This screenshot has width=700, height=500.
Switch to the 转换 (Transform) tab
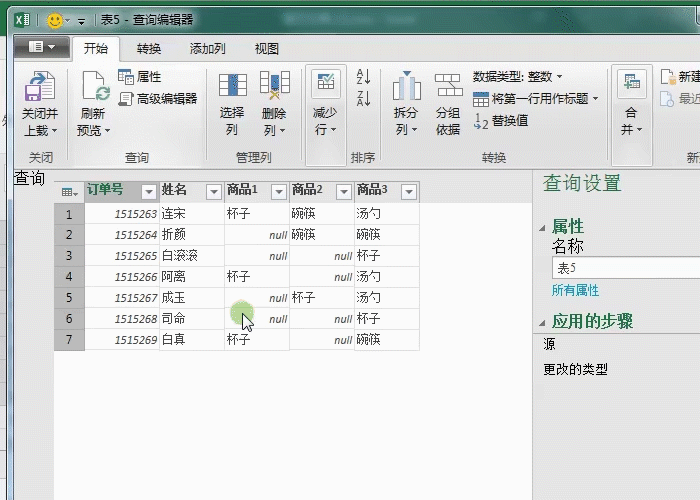click(149, 48)
